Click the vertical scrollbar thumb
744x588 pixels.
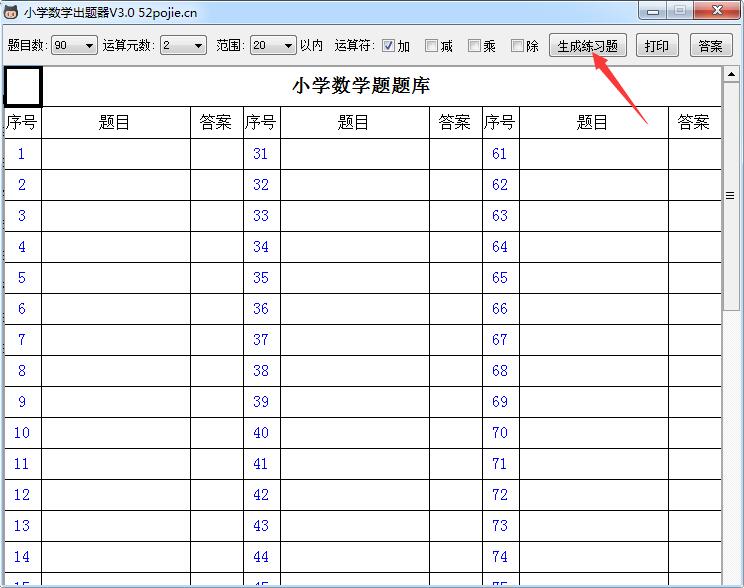731,196
